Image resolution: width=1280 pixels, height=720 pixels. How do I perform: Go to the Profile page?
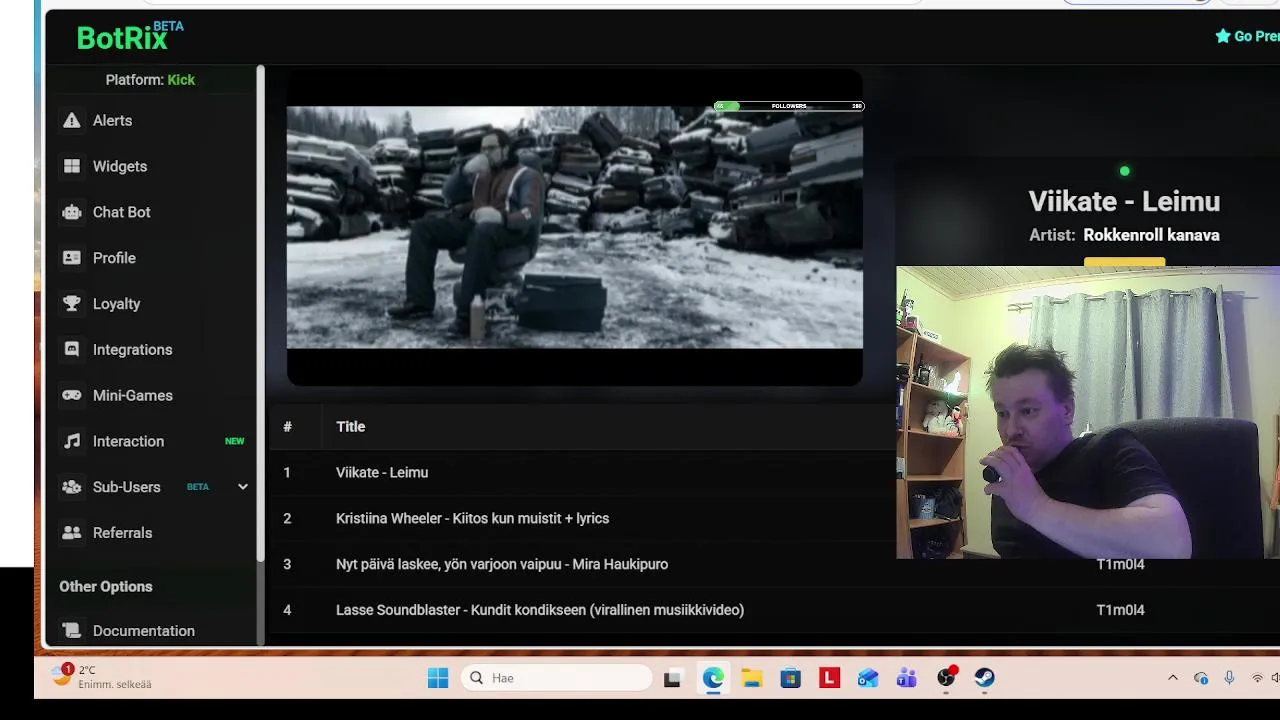point(114,258)
